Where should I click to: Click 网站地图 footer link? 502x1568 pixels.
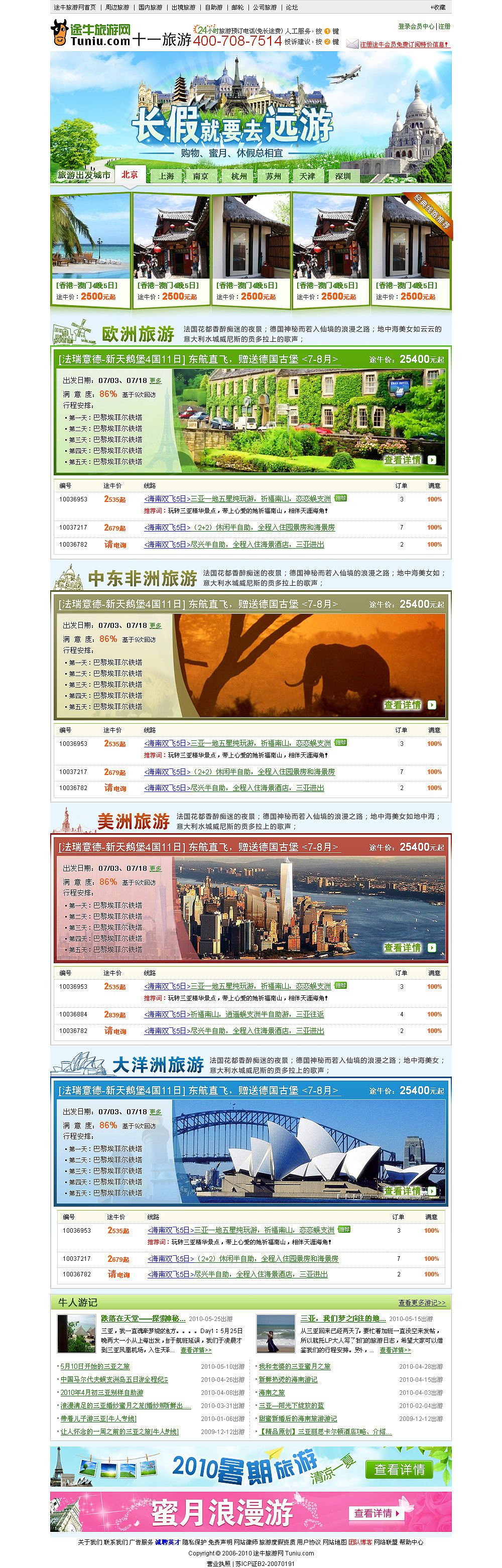(335, 1542)
